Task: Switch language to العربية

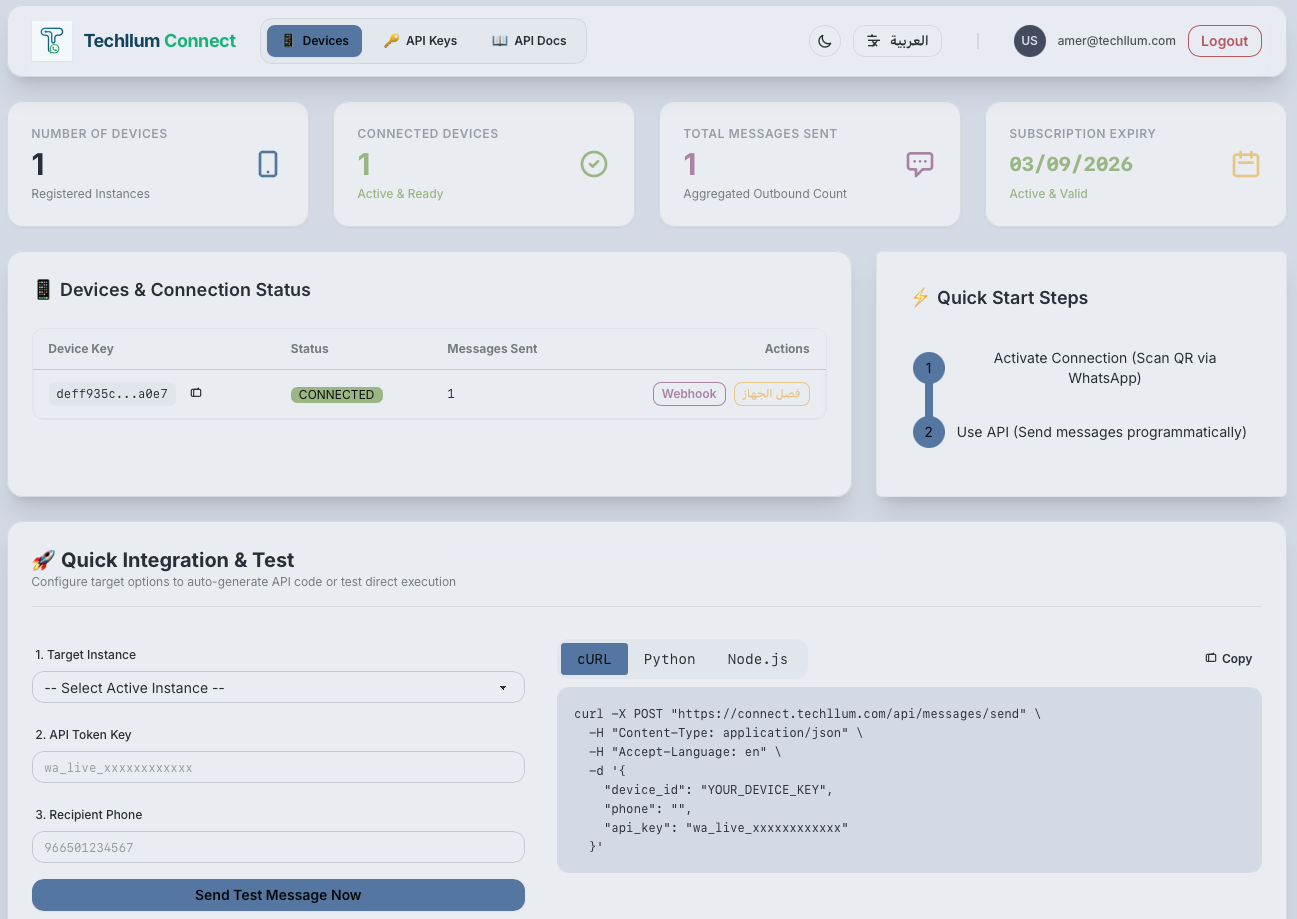Action: tap(897, 41)
